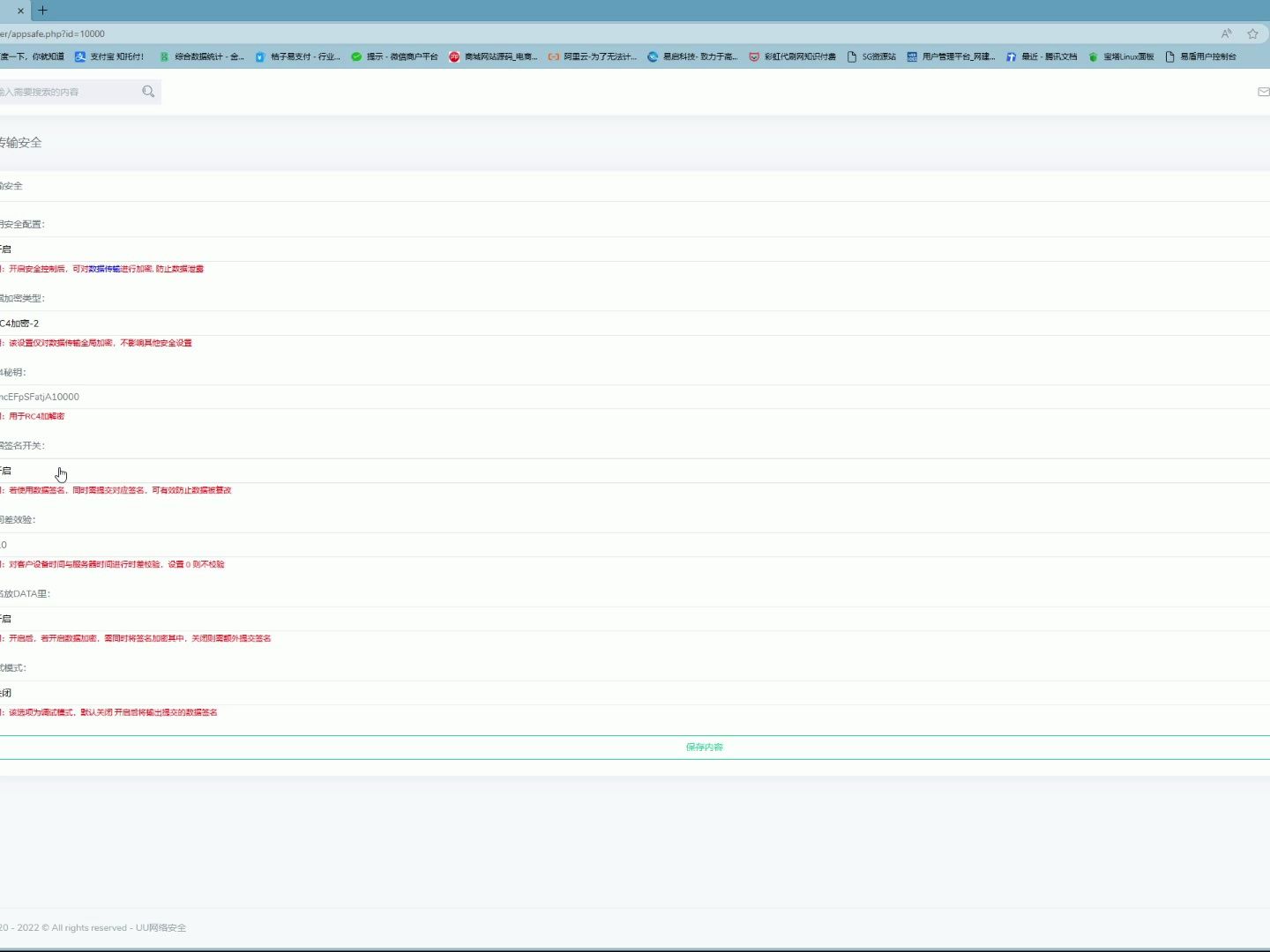Open the 桔子易支付 bookmark
The height and width of the screenshot is (952, 1270).
297,56
